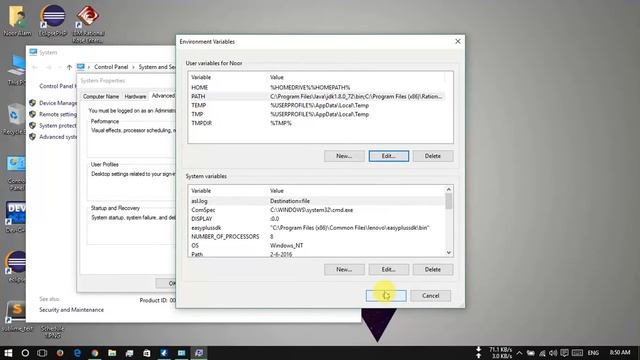Close the Environment Variables dialog with X
The height and width of the screenshot is (360, 640).
point(458,41)
